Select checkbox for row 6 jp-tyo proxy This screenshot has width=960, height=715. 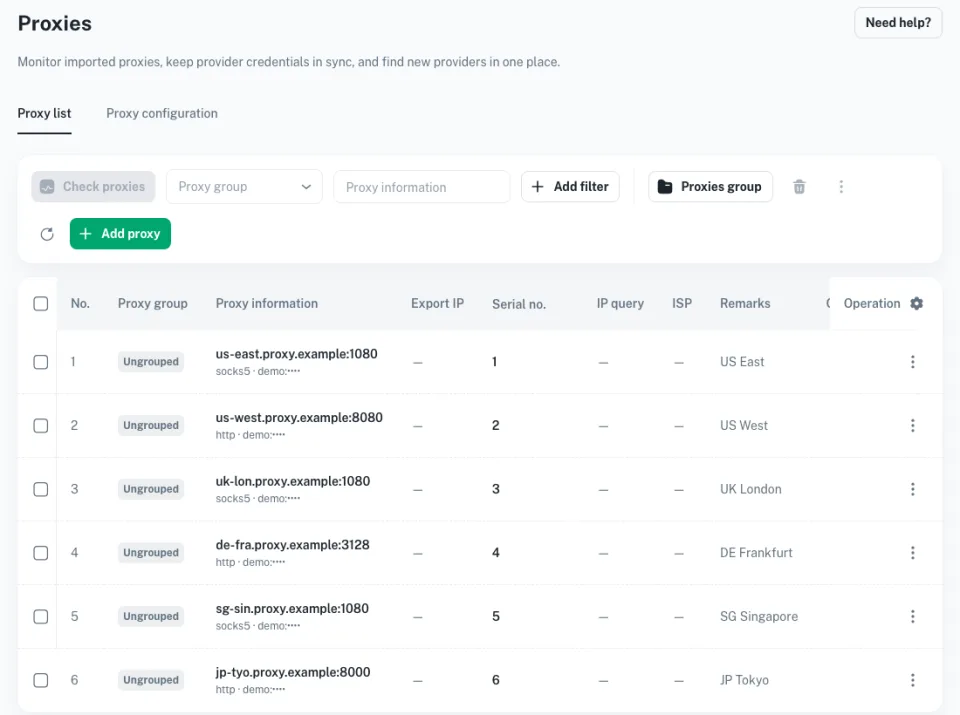[x=41, y=680]
